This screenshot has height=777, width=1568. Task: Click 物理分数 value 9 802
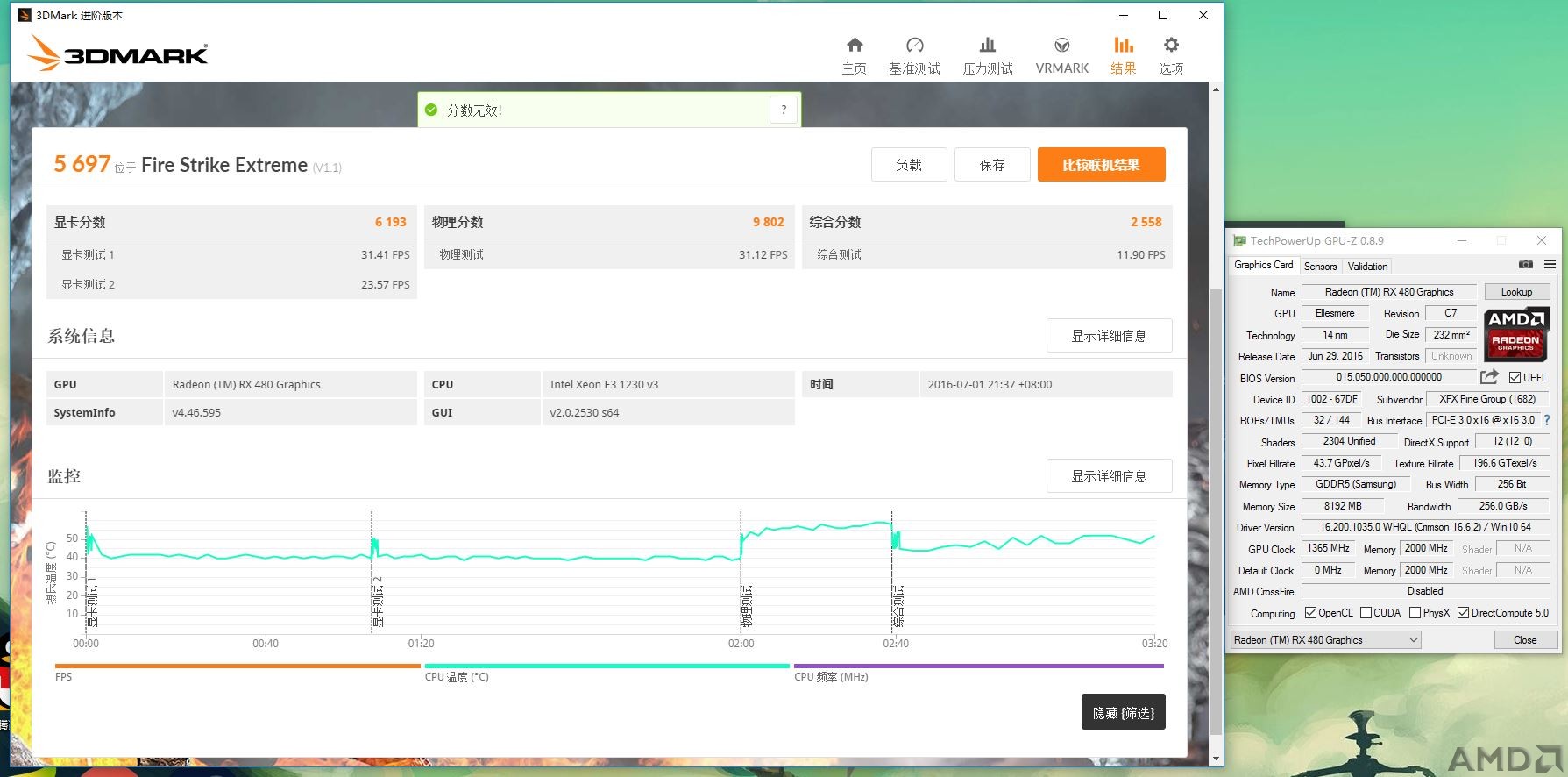tap(769, 222)
